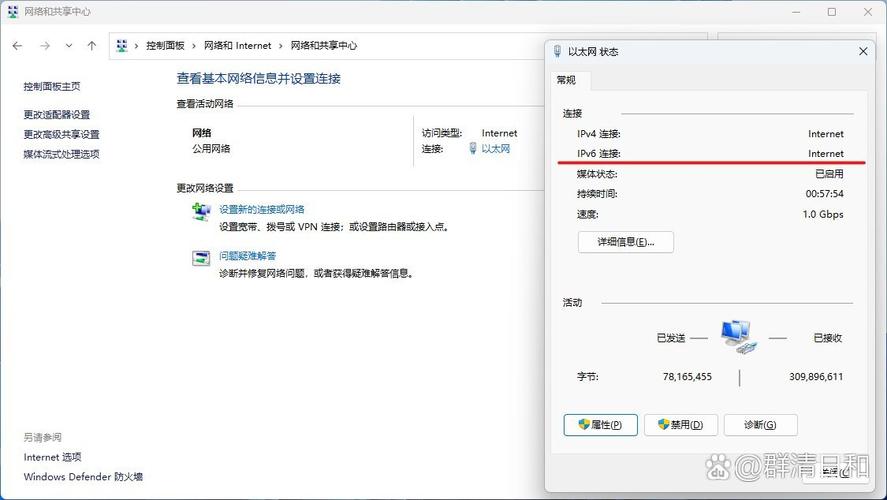Go up one level arrow
The height and width of the screenshot is (500, 887).
[92, 46]
